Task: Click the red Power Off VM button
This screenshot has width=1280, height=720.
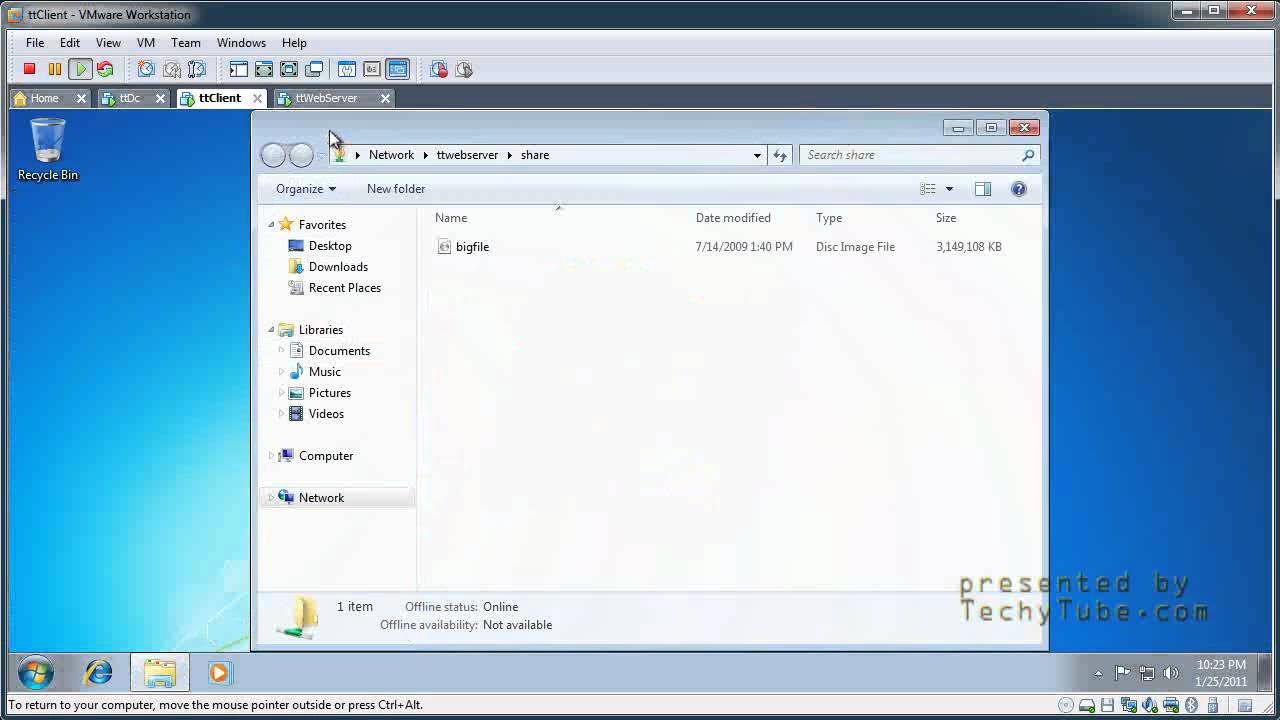Action: [x=30, y=69]
